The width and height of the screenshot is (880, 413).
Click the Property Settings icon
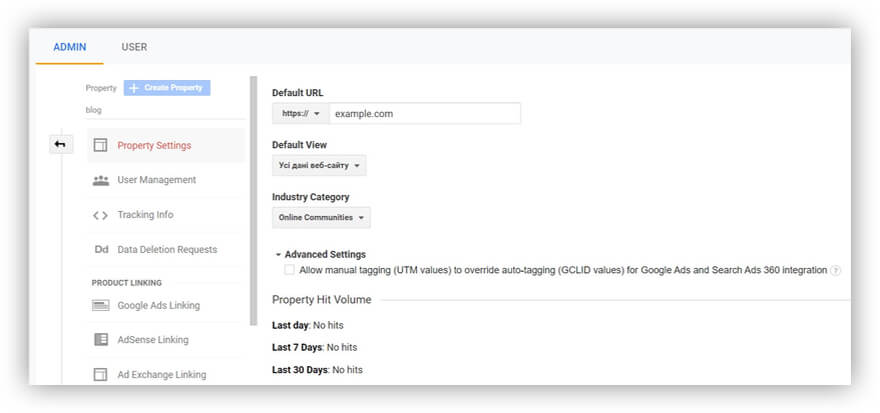[x=100, y=145]
